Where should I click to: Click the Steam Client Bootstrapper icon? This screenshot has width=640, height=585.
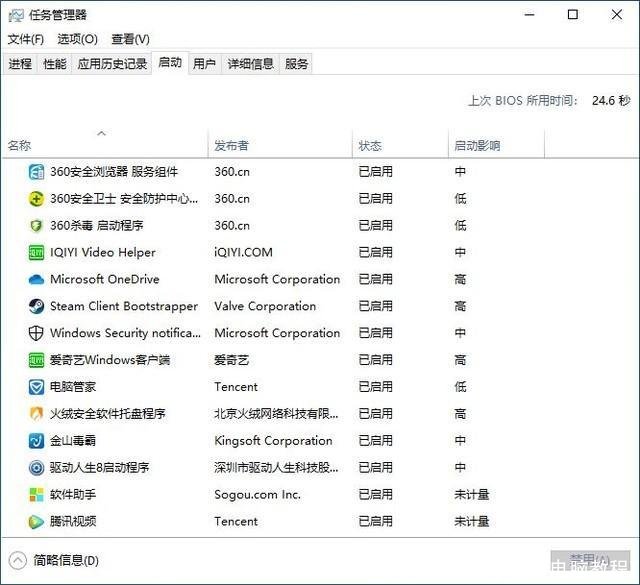point(37,307)
